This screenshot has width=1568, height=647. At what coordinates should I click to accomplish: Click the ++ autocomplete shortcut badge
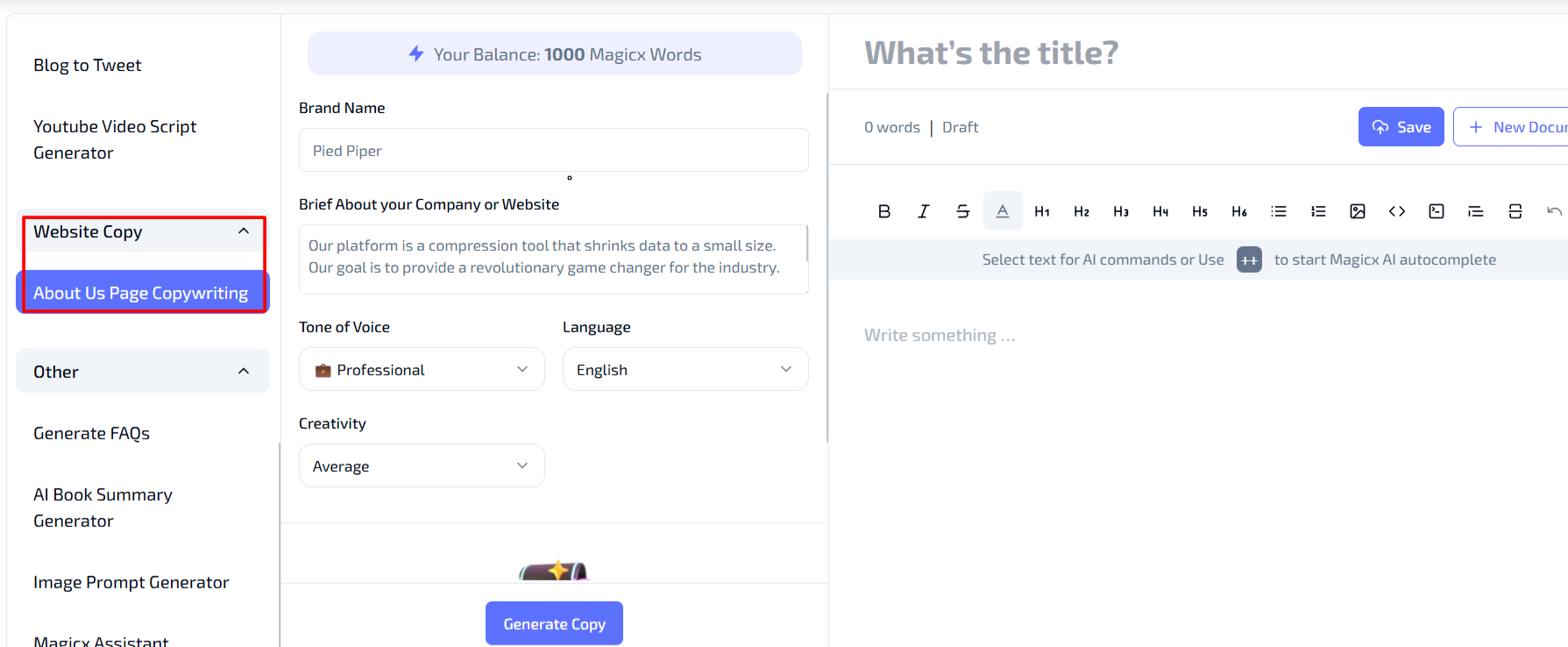(x=1249, y=260)
